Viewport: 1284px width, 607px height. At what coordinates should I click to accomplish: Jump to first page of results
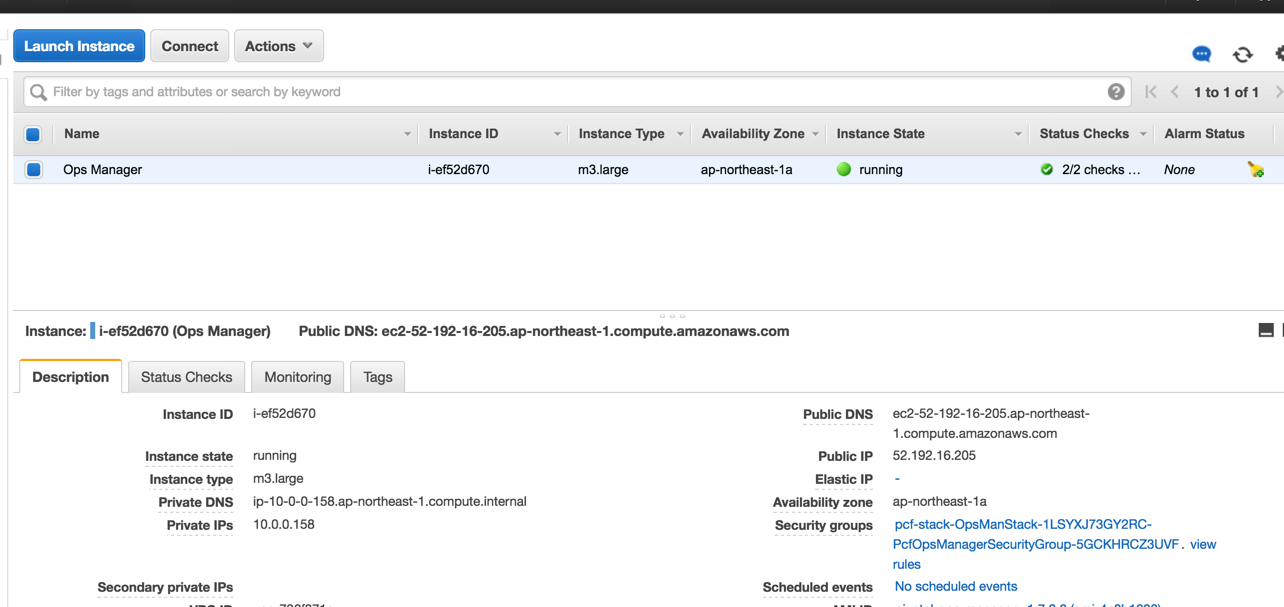tap(1151, 92)
